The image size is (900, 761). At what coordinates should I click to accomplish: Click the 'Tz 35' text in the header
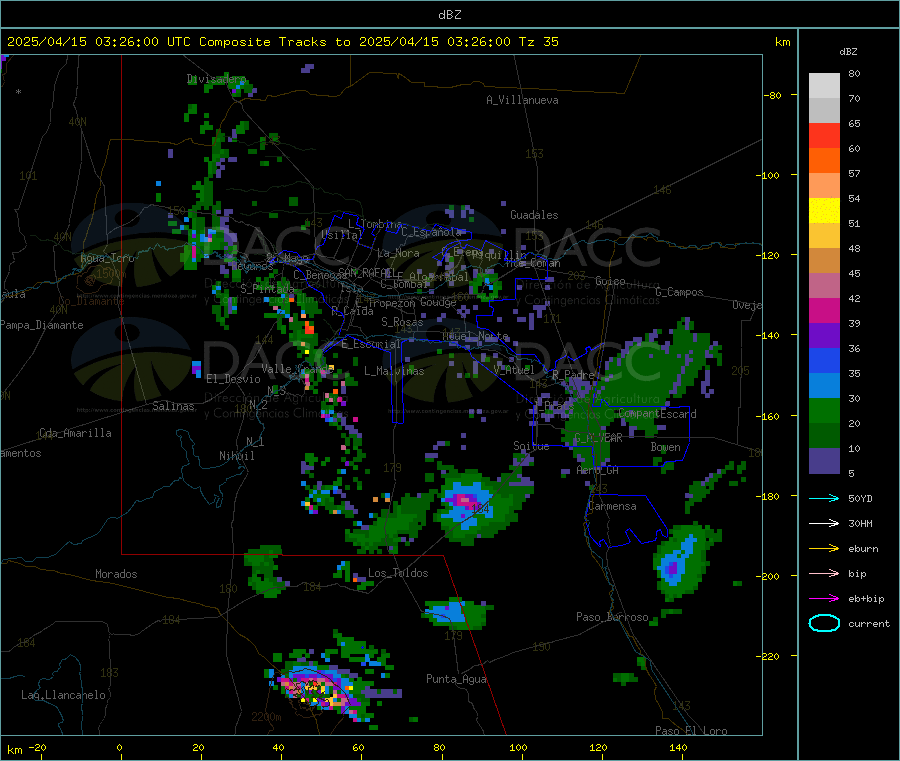[538, 42]
